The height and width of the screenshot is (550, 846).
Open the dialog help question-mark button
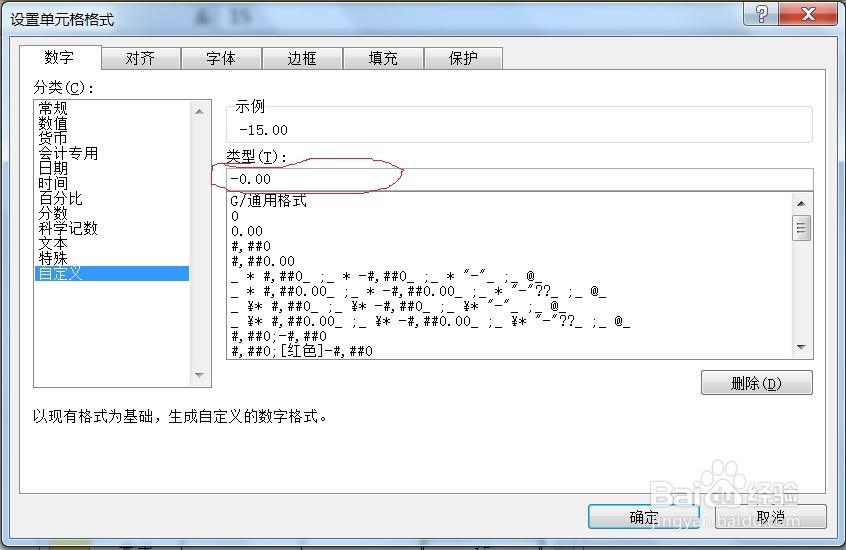[x=761, y=13]
